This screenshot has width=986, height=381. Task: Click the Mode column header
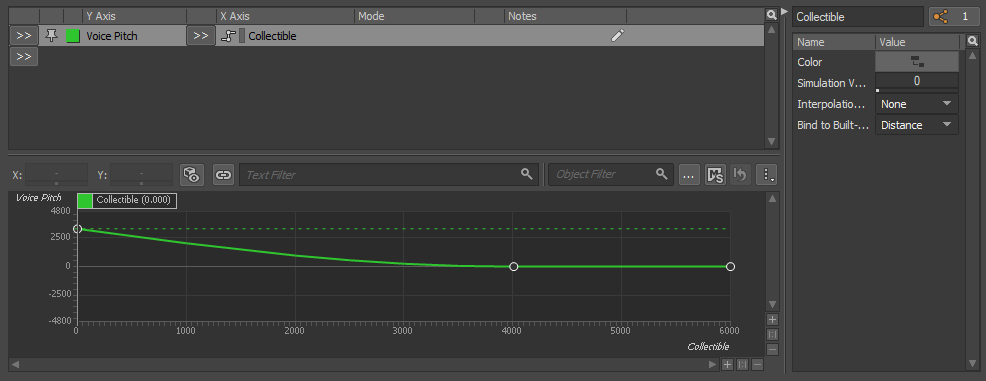point(414,16)
